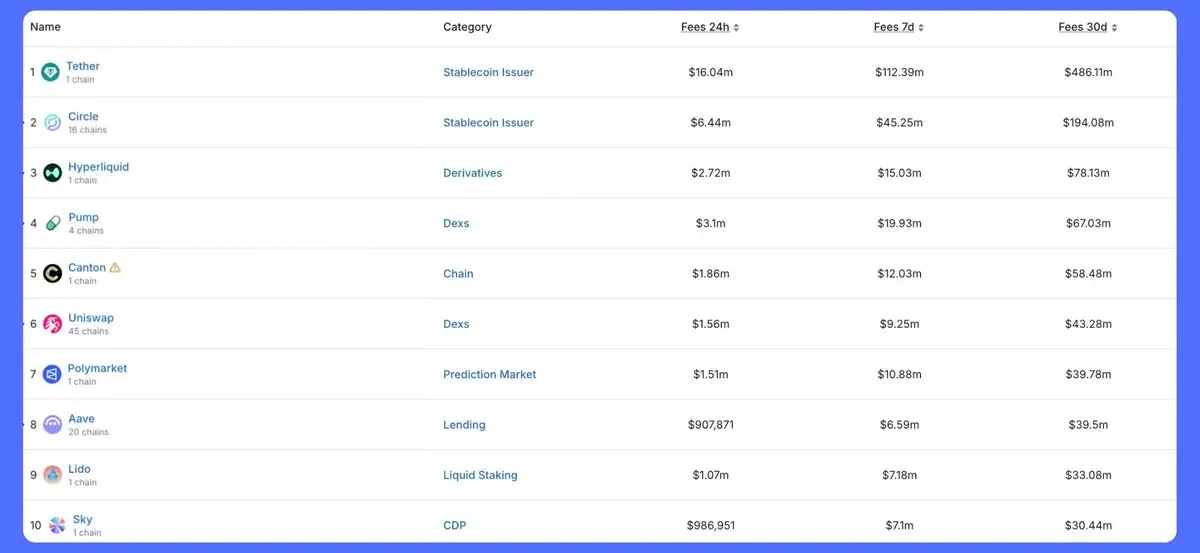The width and height of the screenshot is (1200, 553).
Task: Open the Stablecoin Issuer category for Circle
Action: [x=488, y=123]
